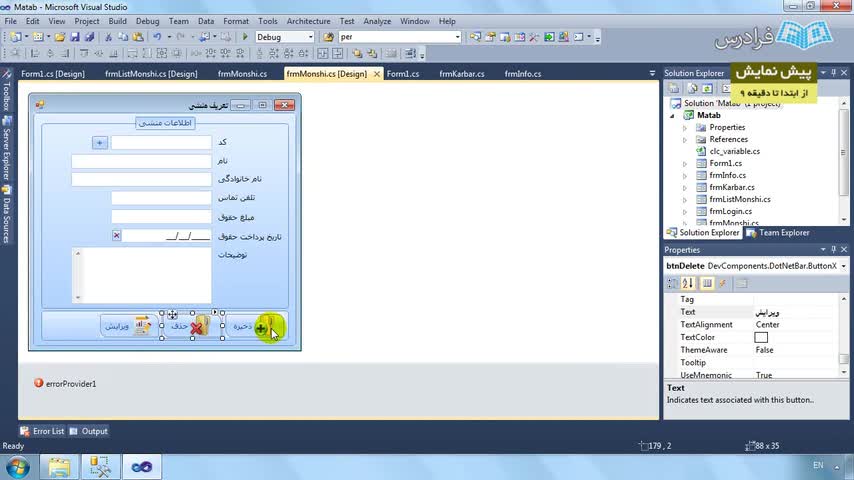Select errorProvider1 component in tray
854x480 pixels.
coord(65,384)
